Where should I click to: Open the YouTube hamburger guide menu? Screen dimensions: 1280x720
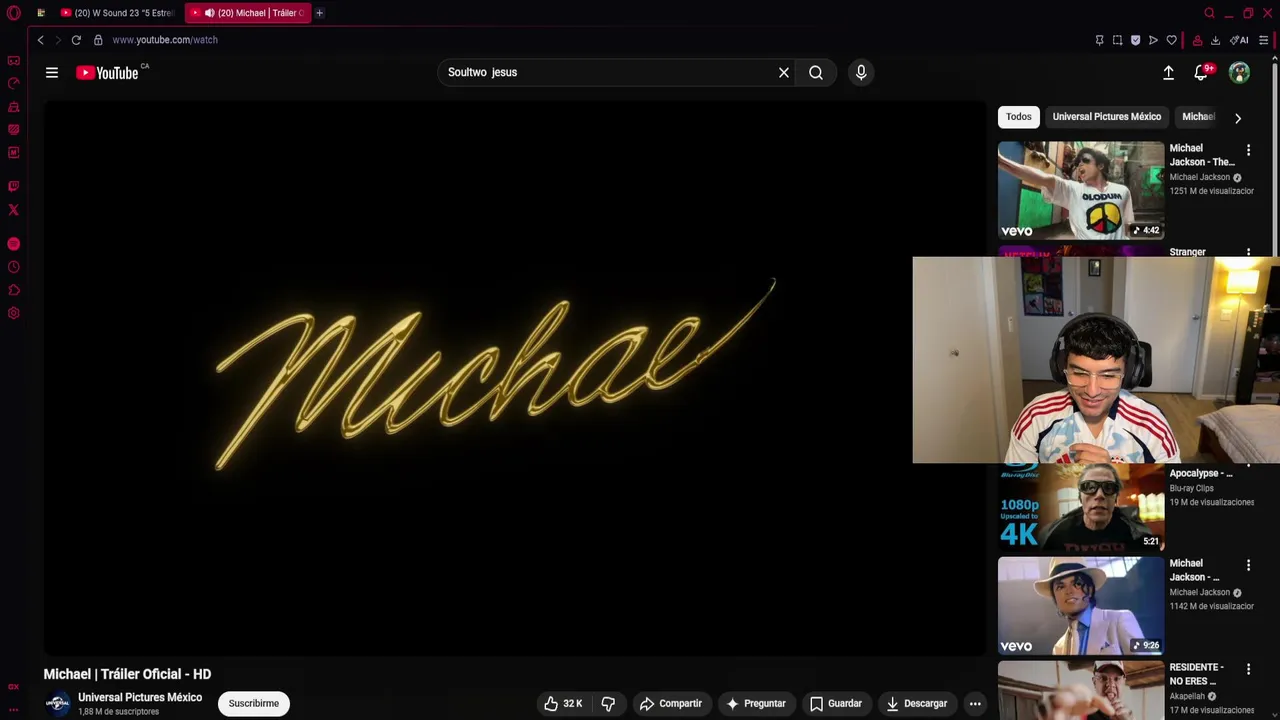pos(52,72)
